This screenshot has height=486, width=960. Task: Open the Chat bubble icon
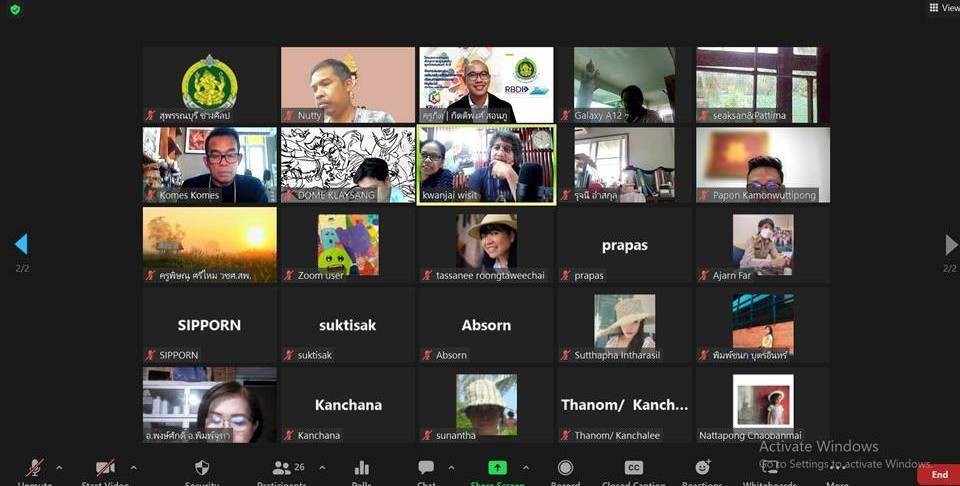tap(426, 468)
